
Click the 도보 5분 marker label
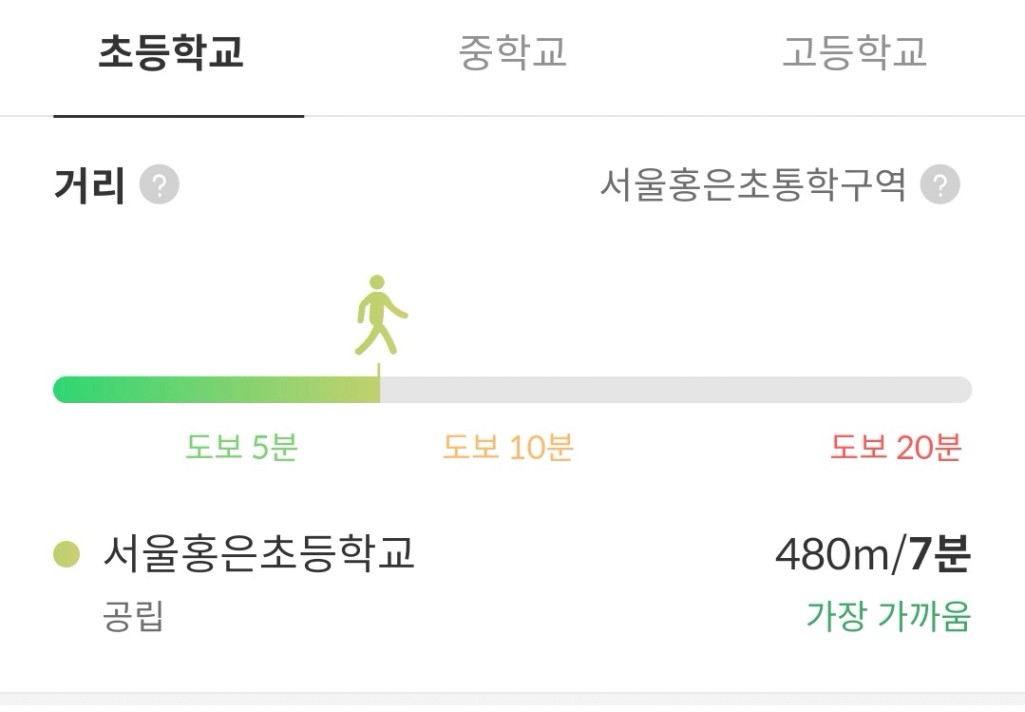tap(241, 448)
